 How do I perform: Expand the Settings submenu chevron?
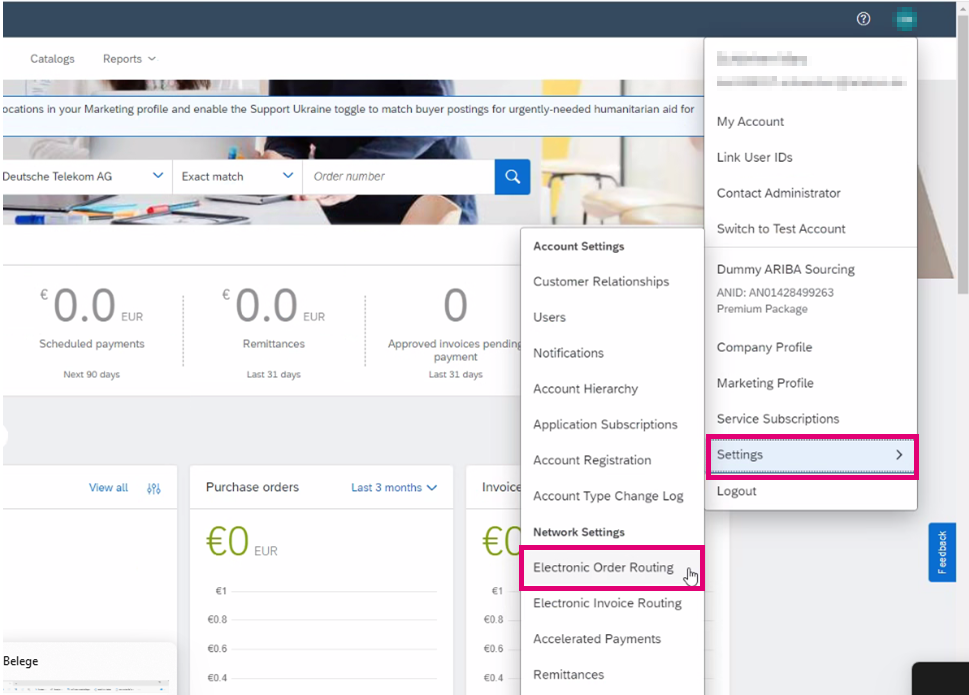[899, 455]
